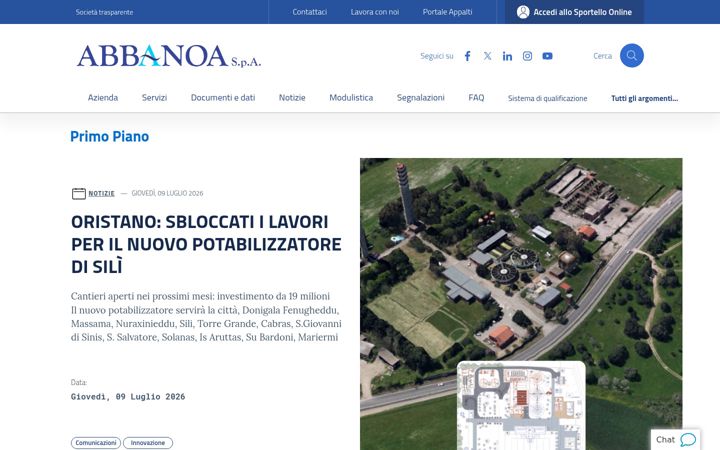Select the Innovazione tag
The image size is (720, 450).
pos(147,443)
